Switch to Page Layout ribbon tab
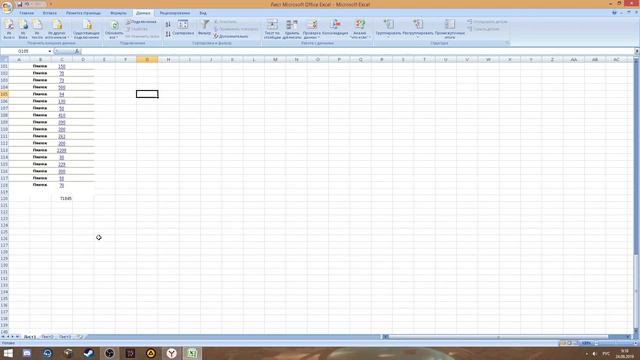Viewport: 640px width, 360px height. pos(83,13)
